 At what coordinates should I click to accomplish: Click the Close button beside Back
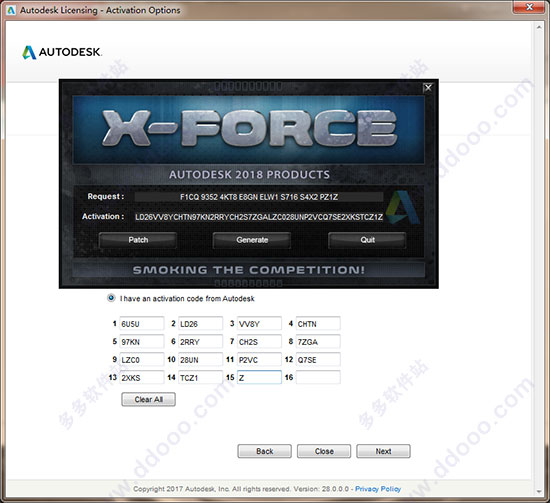pos(324,451)
